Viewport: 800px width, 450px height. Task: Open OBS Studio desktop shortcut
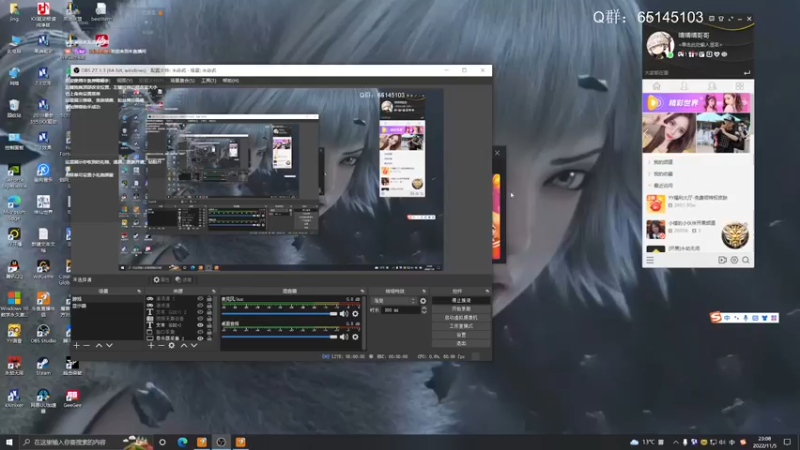click(43, 333)
